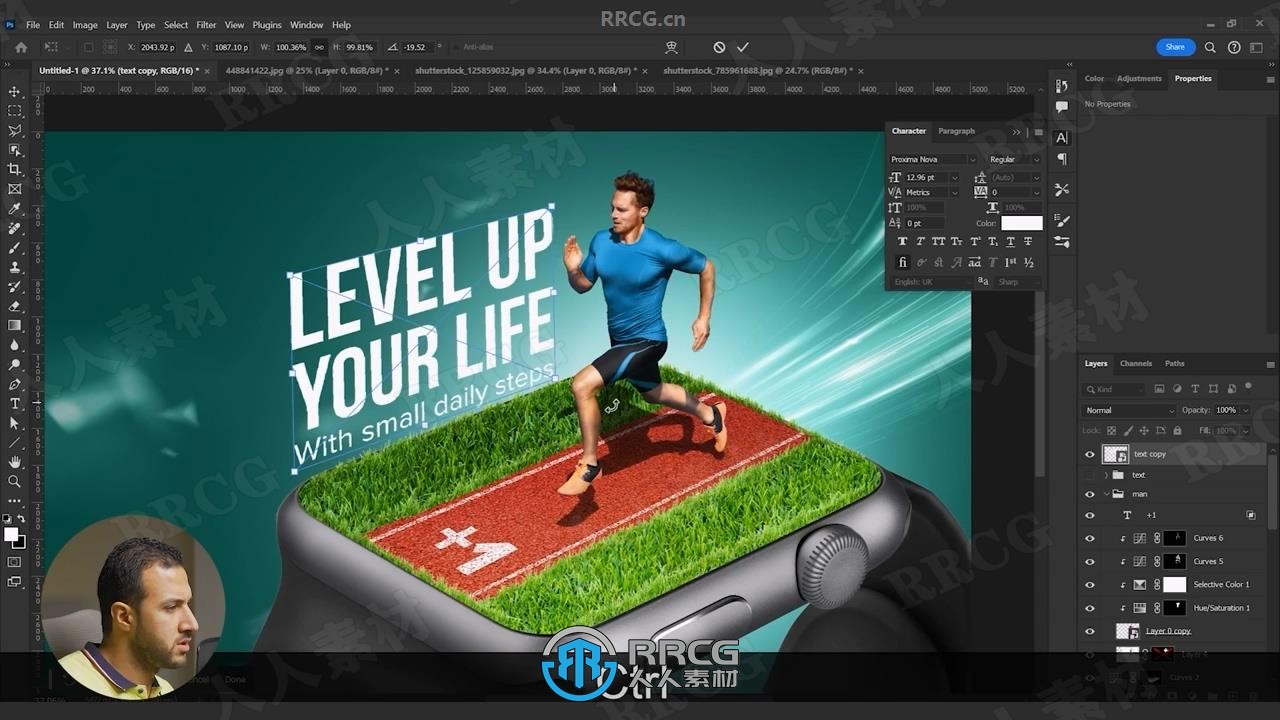Viewport: 1280px width, 720px height.
Task: Select the Hand tool
Action: click(x=15, y=462)
